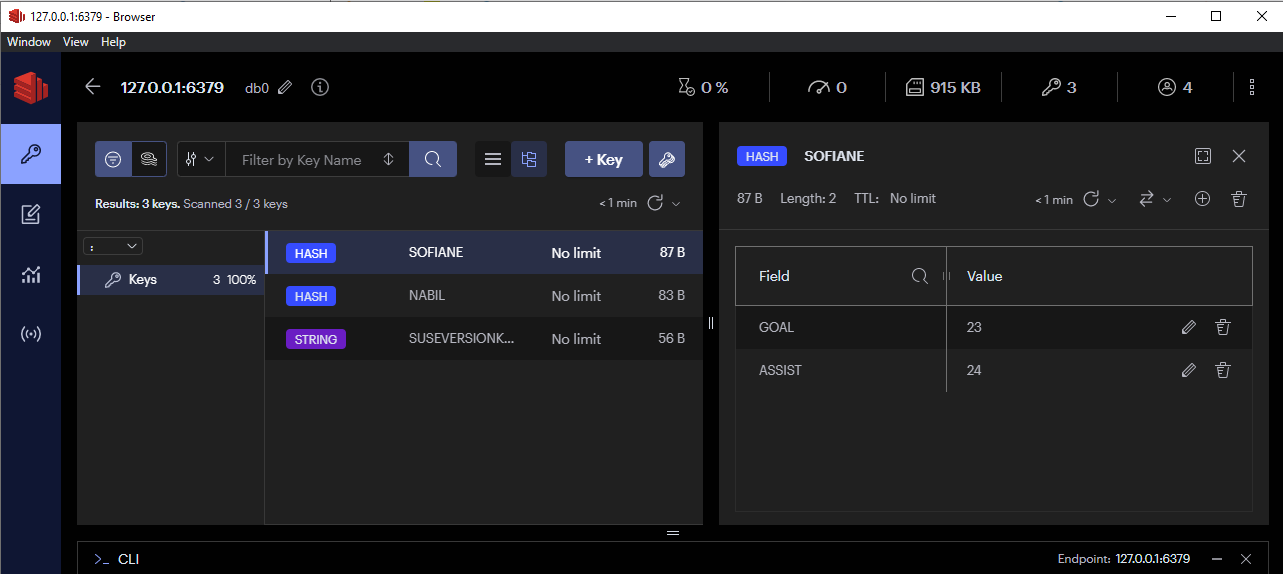Screen dimensions: 1283x574
Task: Open the Help menu
Action: point(113,42)
